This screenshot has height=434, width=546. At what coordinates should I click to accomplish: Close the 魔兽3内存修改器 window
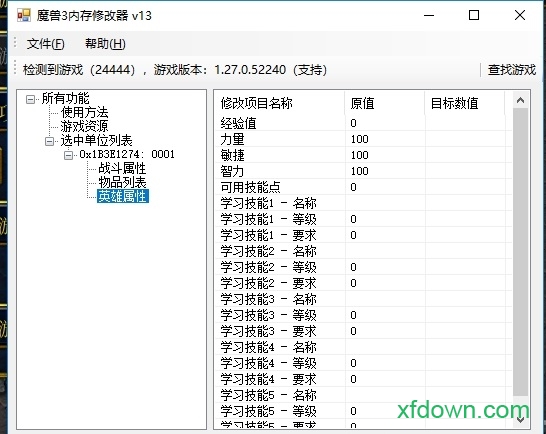tap(520, 15)
